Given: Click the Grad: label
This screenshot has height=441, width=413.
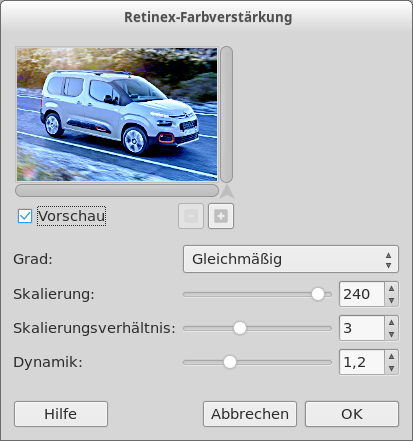Looking at the screenshot, I should point(33,259).
